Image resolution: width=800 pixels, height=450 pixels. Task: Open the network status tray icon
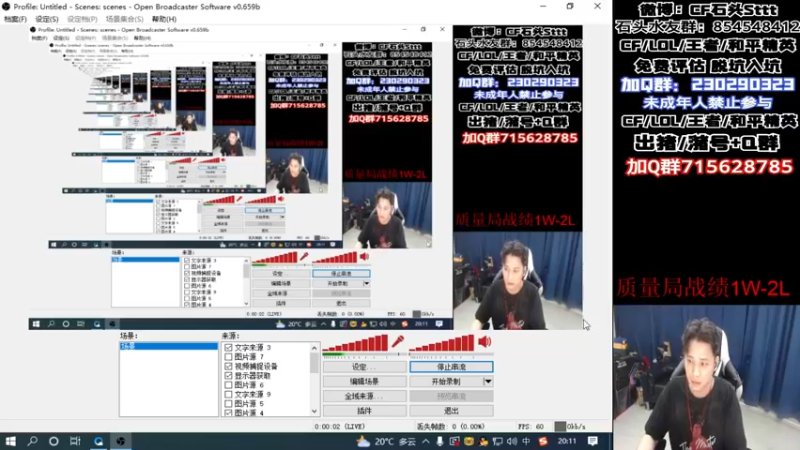tap(497, 441)
